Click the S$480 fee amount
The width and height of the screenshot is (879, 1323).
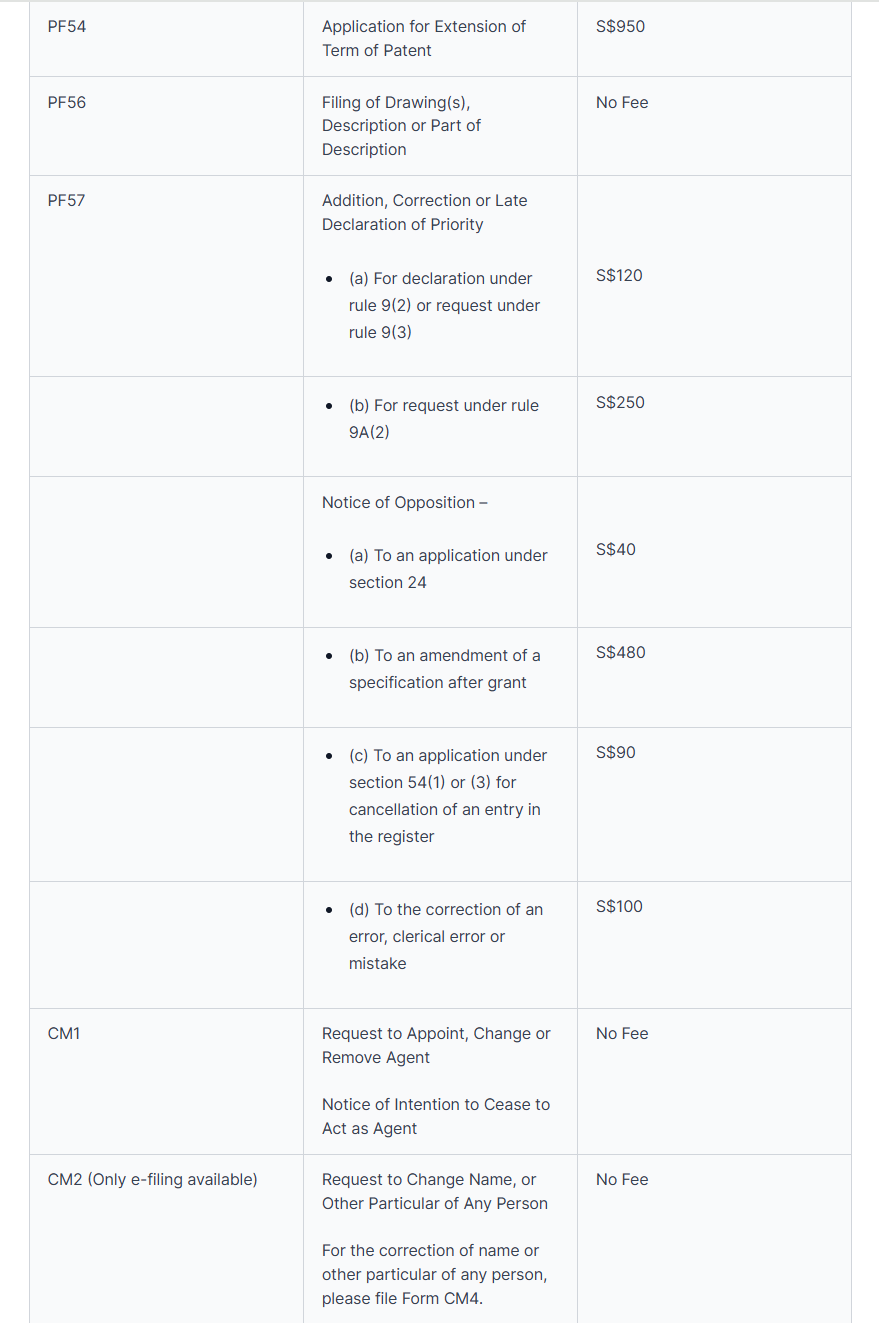point(620,653)
